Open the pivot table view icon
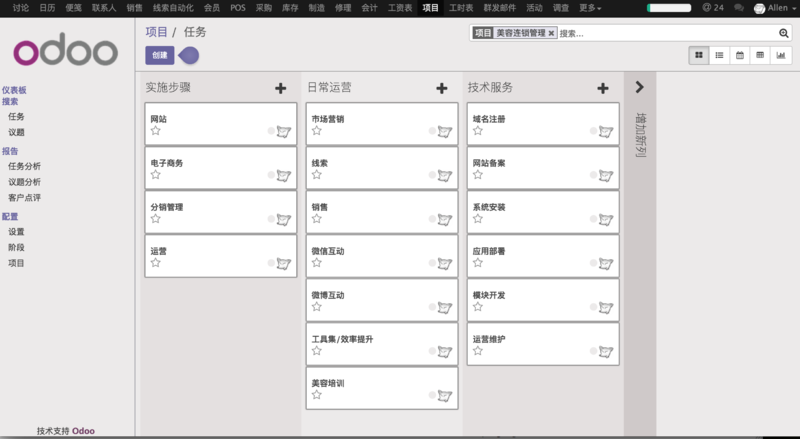 click(x=760, y=55)
